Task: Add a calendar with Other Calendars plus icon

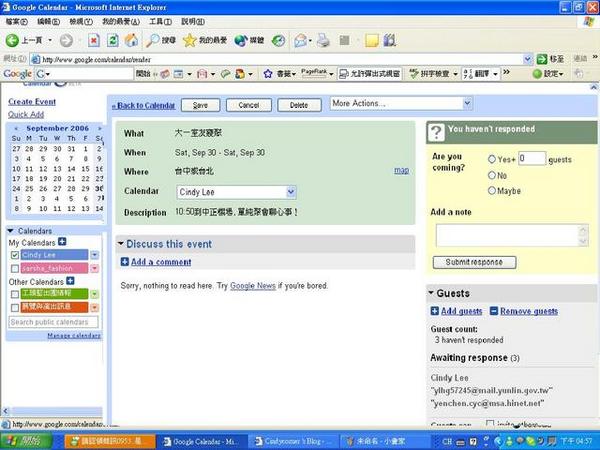Action: click(x=70, y=281)
